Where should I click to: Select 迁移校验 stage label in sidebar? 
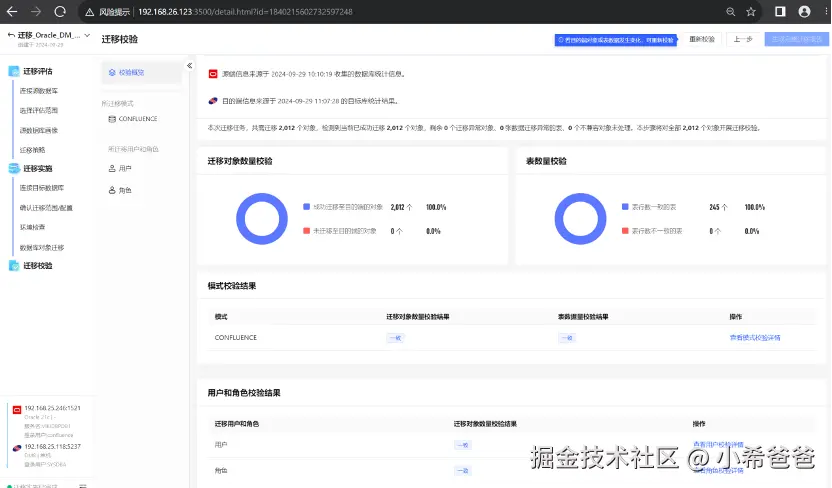[x=38, y=266]
